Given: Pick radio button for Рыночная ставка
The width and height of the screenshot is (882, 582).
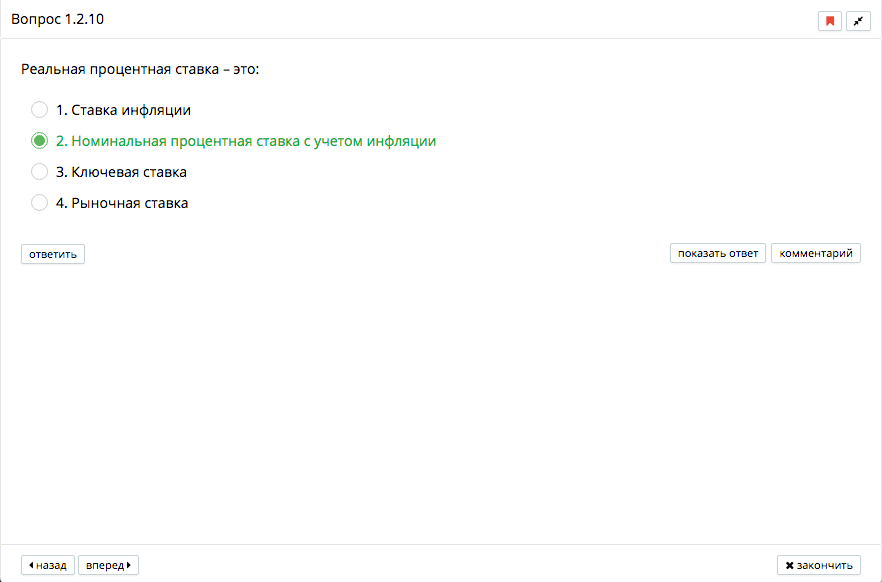Looking at the screenshot, I should (40, 203).
